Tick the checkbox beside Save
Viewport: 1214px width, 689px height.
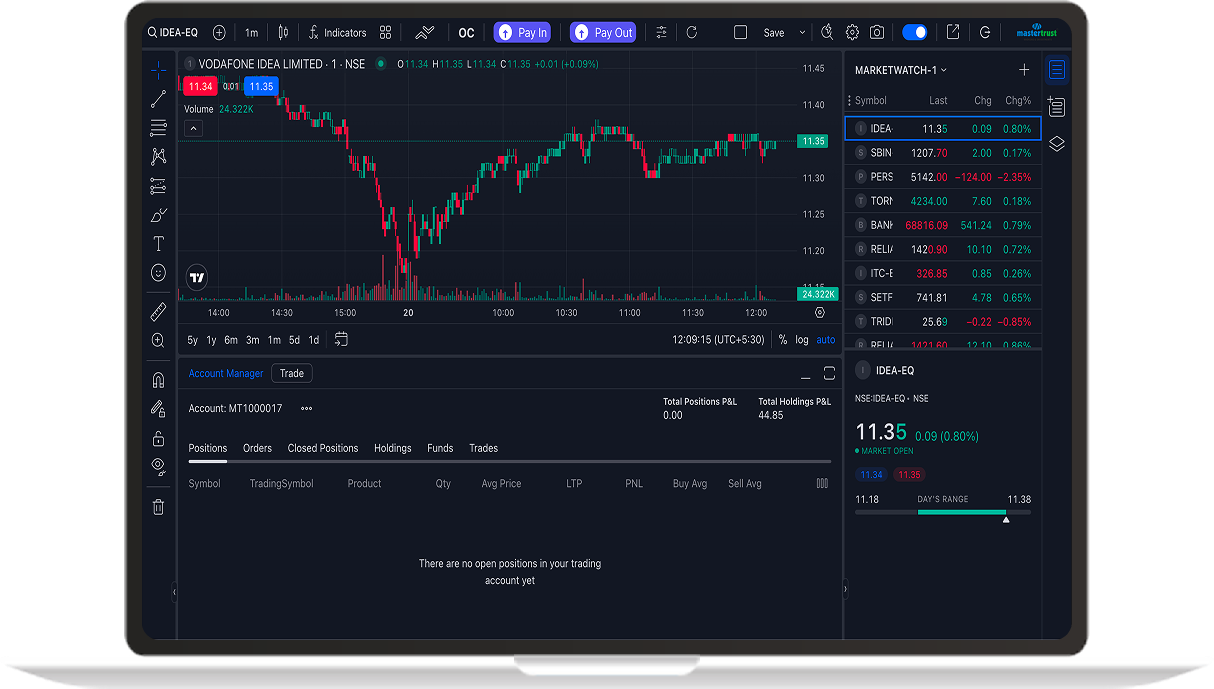pyautogui.click(x=741, y=33)
